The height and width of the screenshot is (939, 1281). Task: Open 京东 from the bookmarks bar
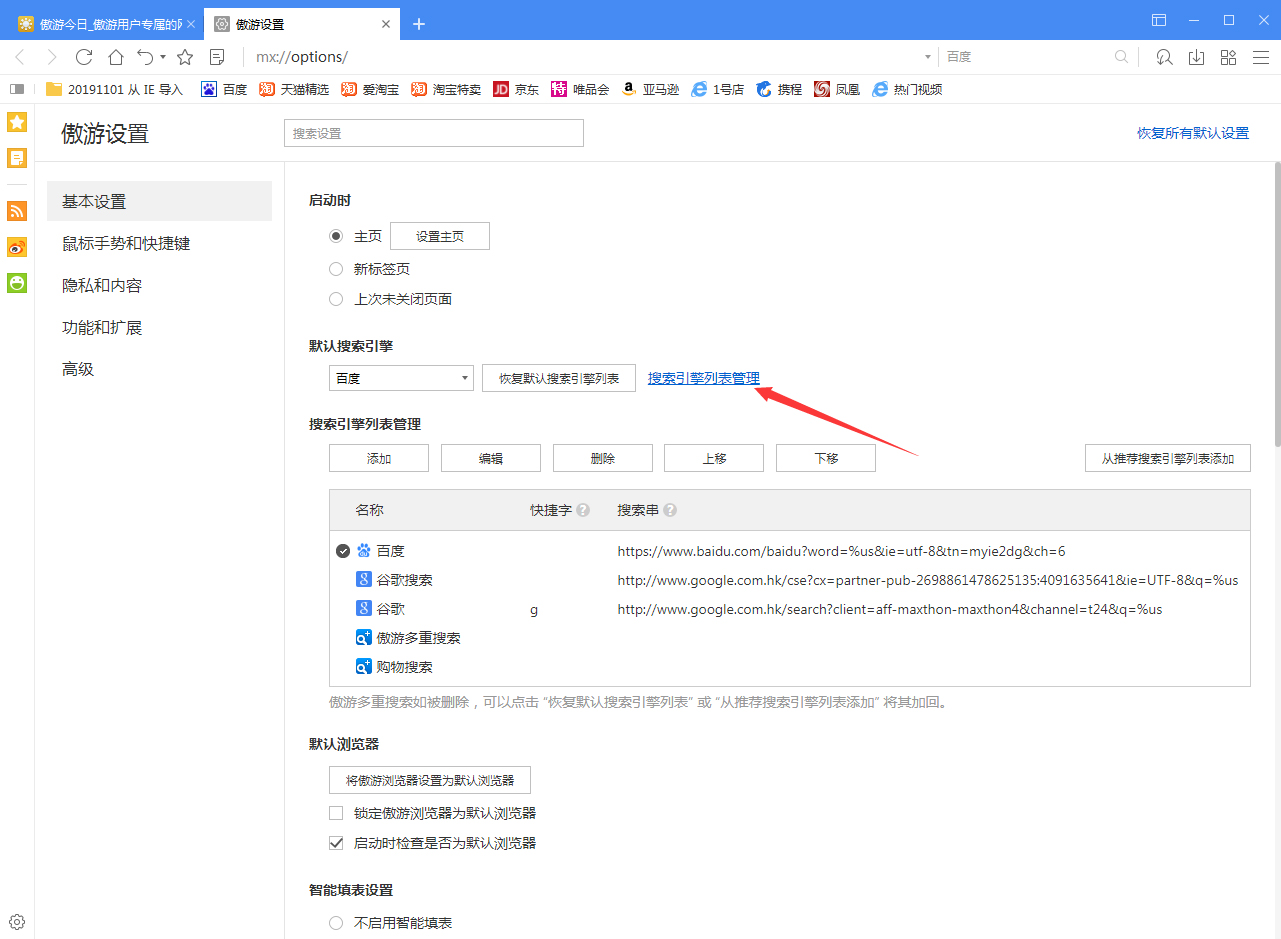click(515, 89)
